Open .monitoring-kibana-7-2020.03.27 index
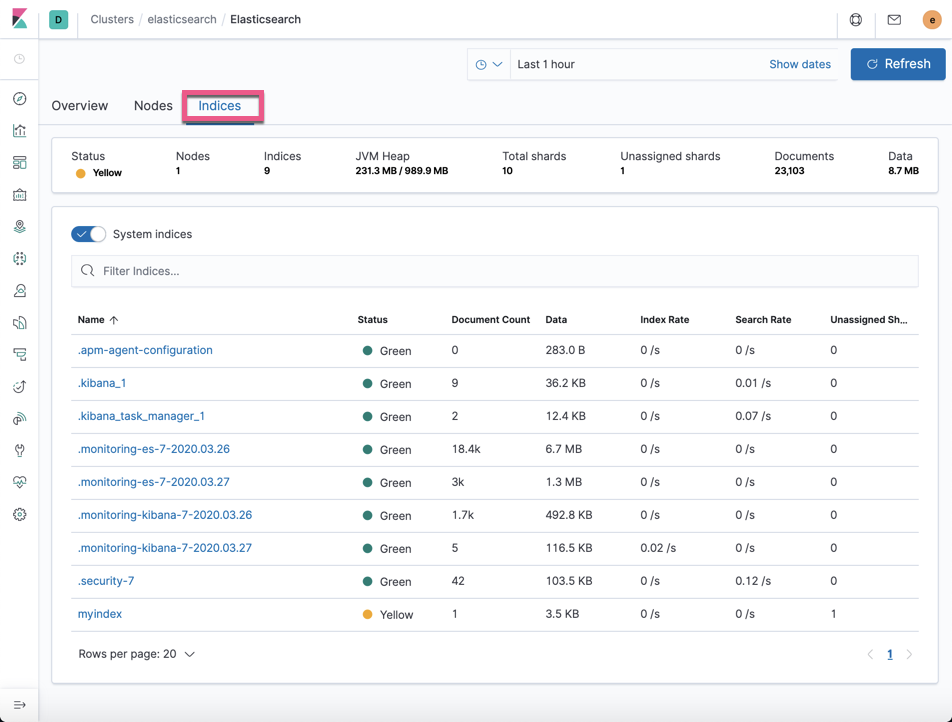952x722 pixels. click(165, 548)
